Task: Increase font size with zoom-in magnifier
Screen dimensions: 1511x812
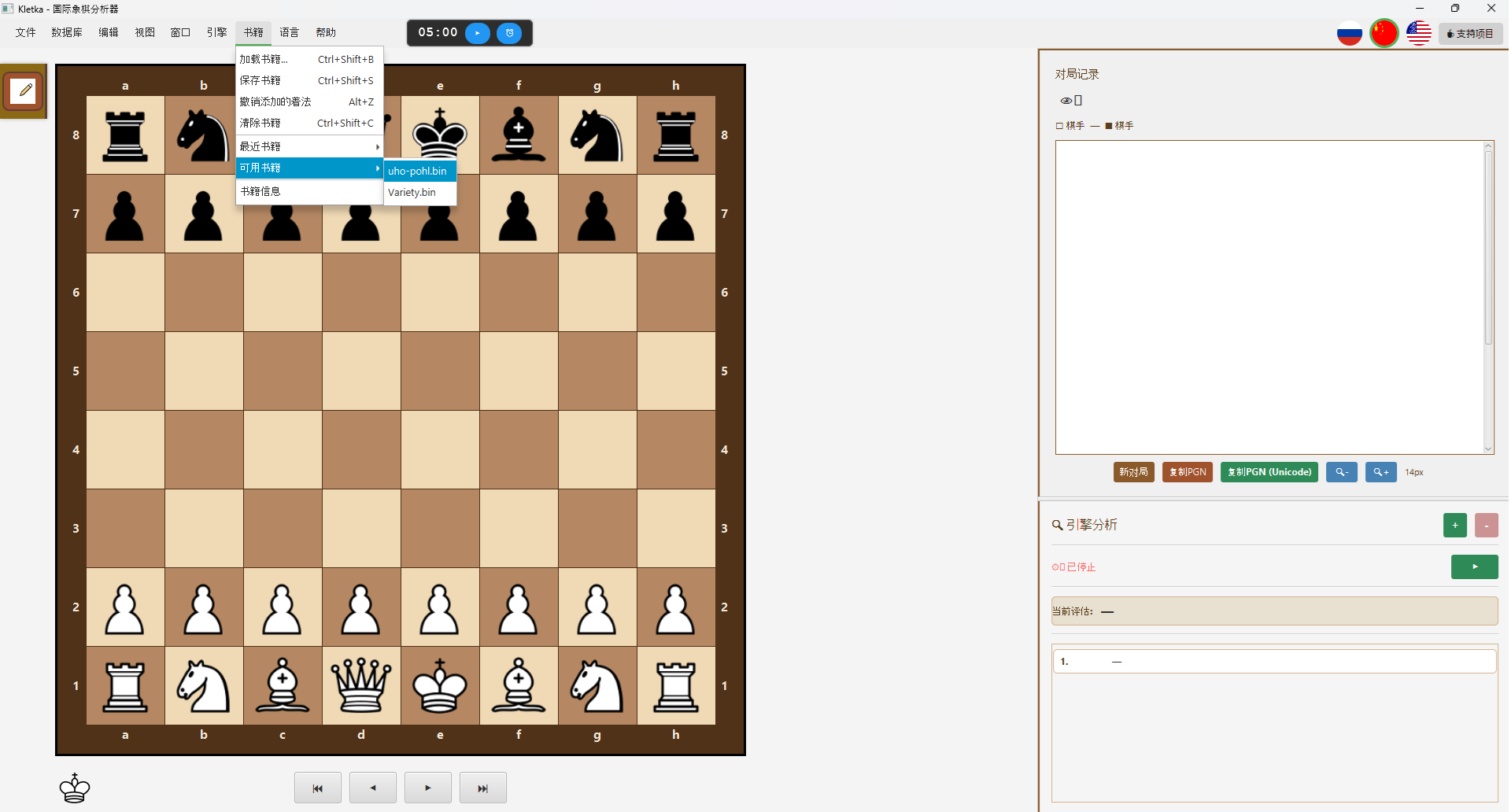Action: tap(1381, 472)
